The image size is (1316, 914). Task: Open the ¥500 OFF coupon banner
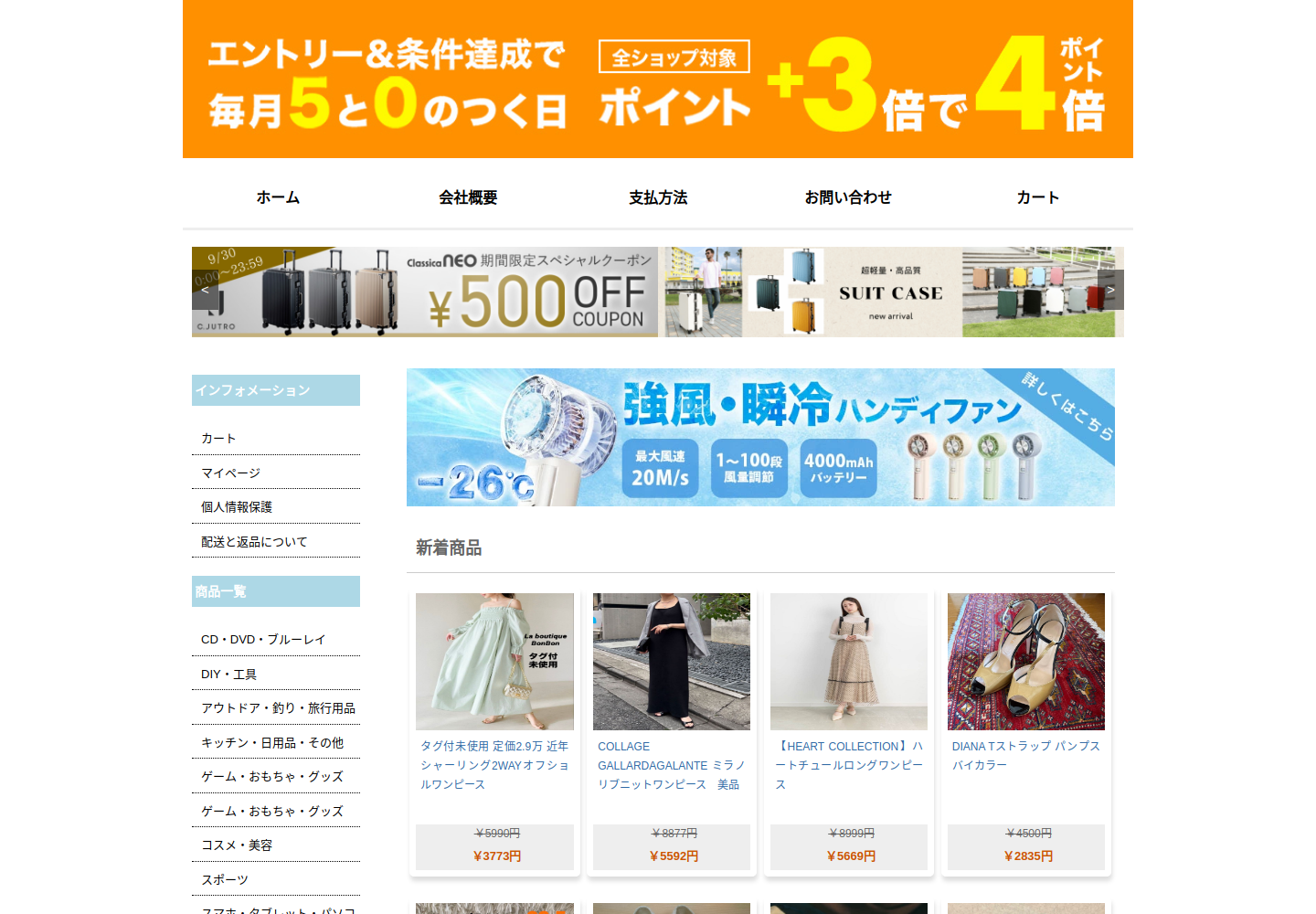click(425, 292)
